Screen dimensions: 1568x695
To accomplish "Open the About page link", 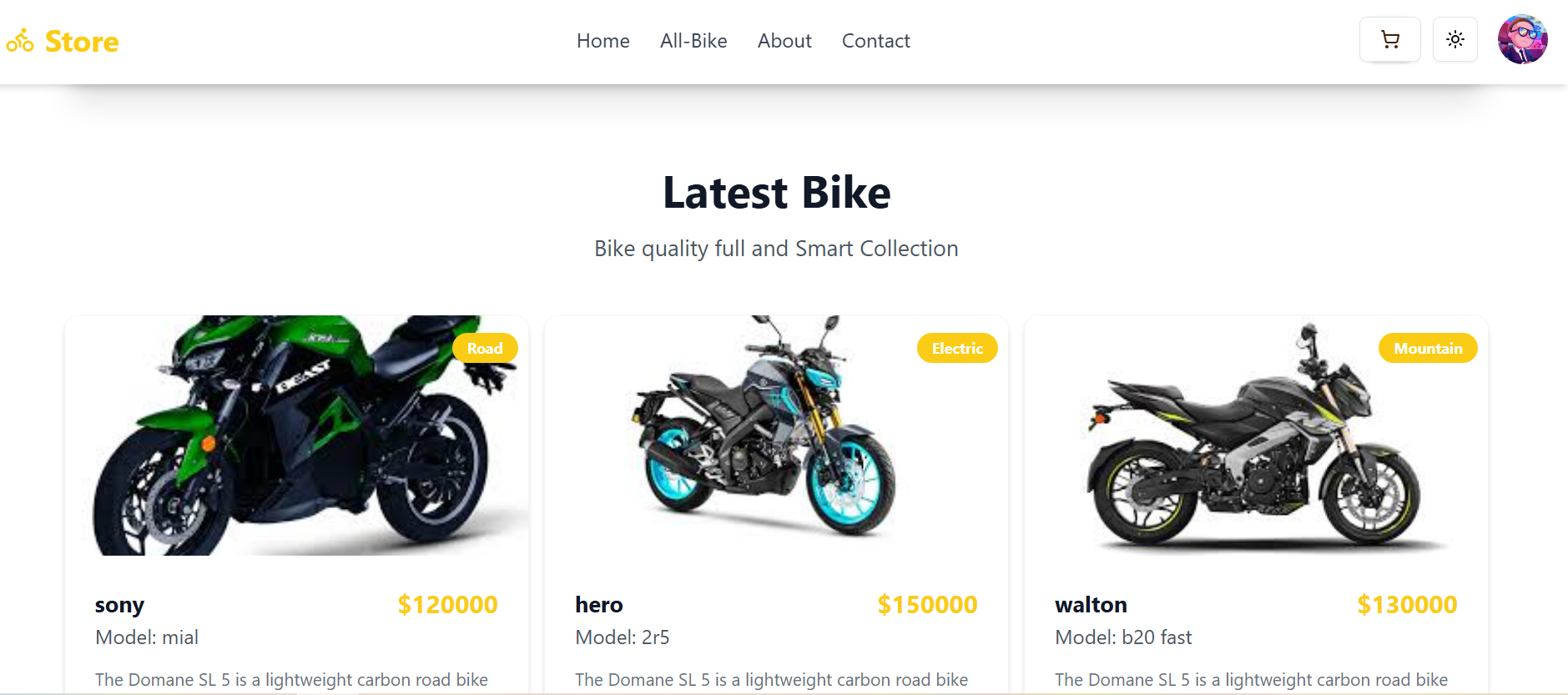I will click(784, 41).
